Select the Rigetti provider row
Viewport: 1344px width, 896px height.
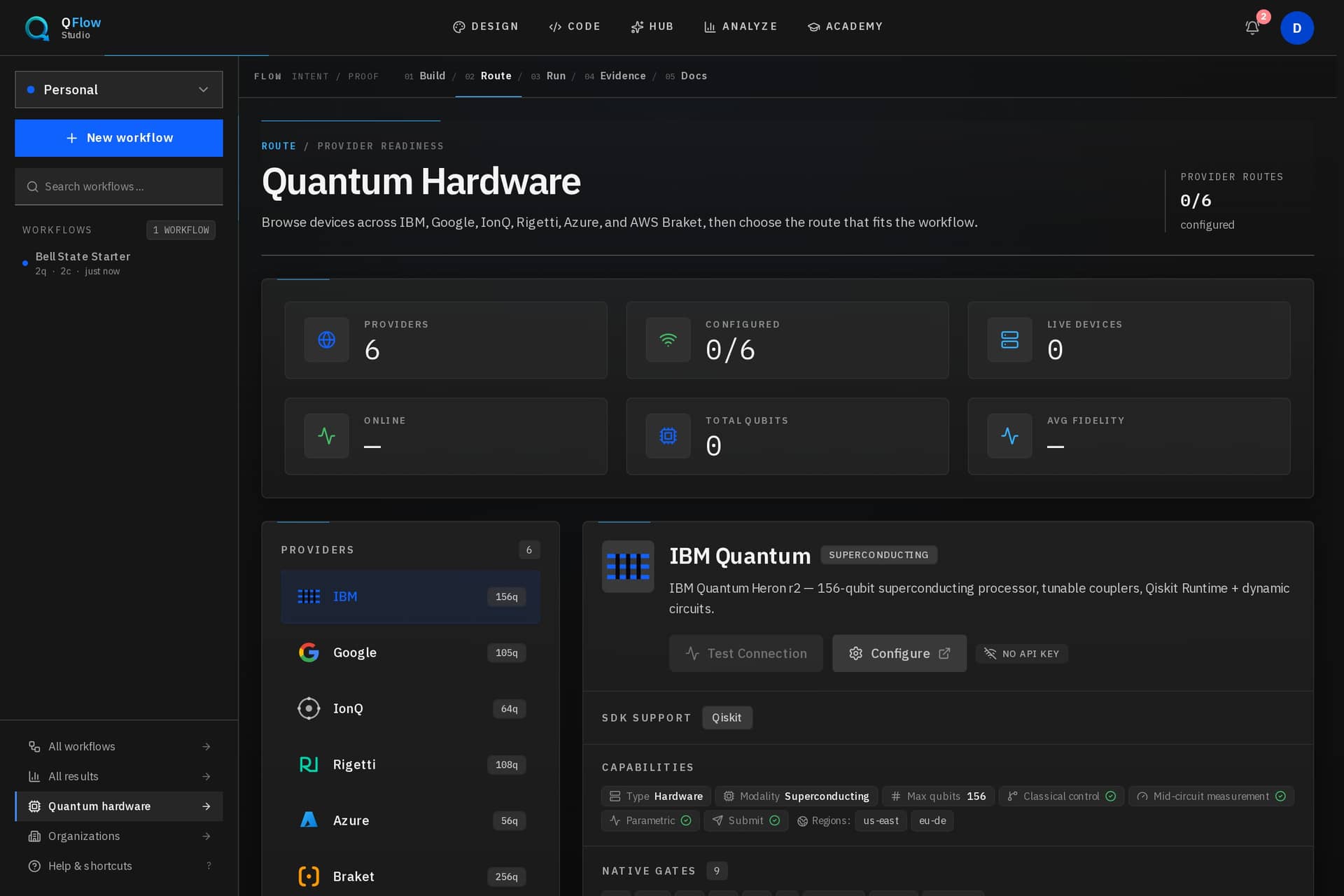tap(410, 764)
